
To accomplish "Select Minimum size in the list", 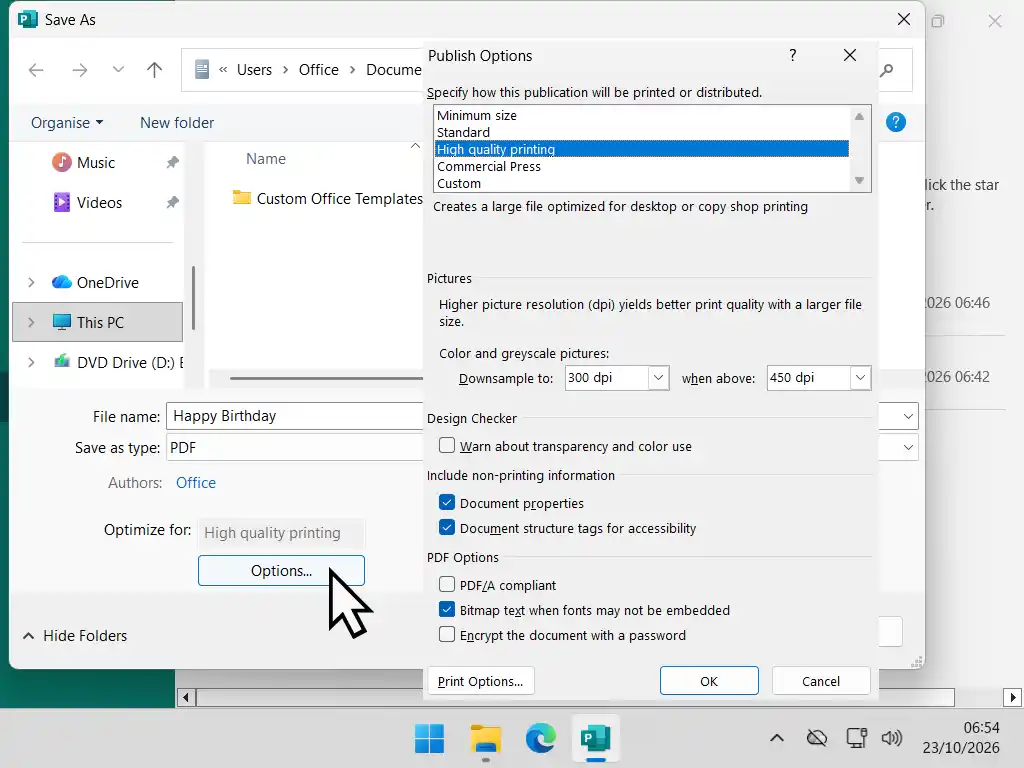I will tap(642, 116).
